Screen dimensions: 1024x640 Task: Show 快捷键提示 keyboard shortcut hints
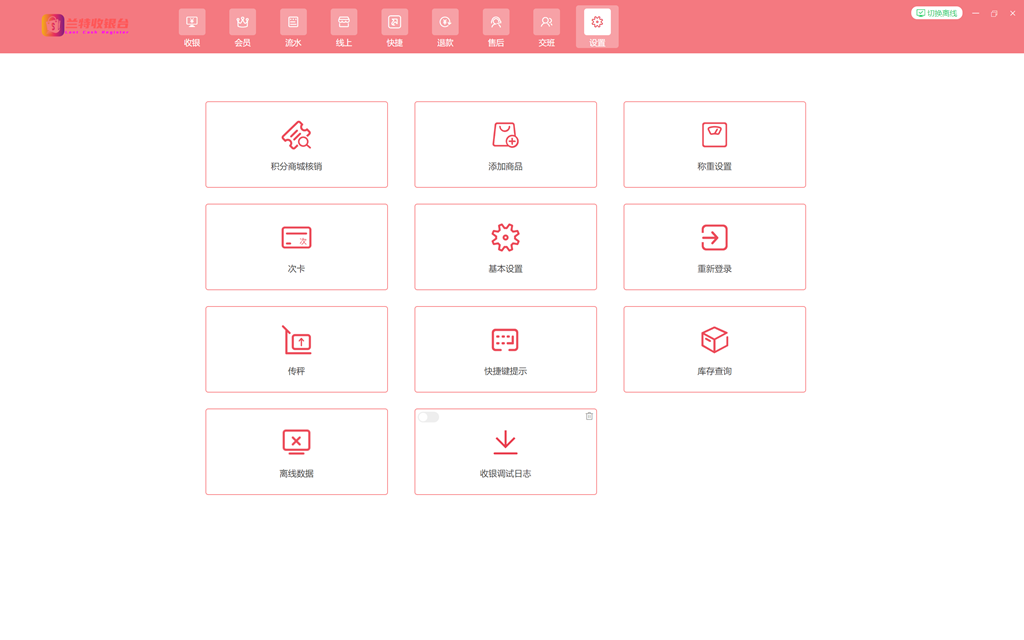[505, 349]
